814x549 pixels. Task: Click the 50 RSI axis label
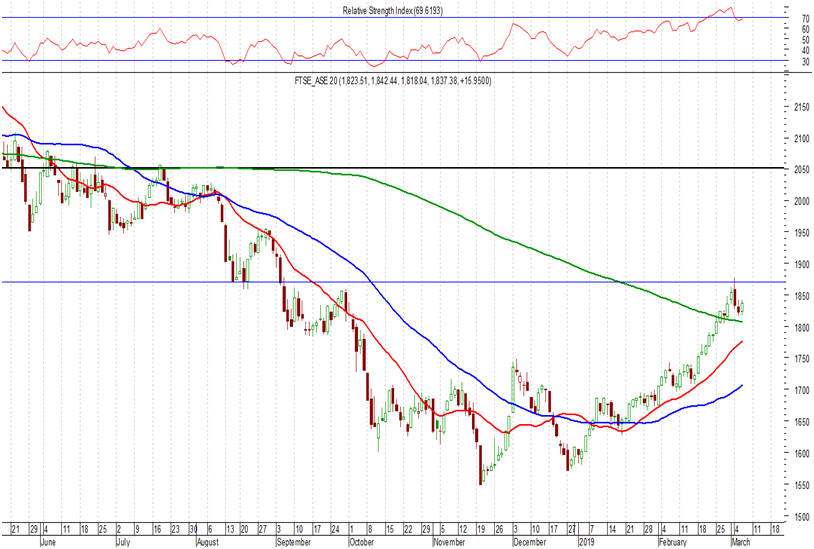pyautogui.click(x=805, y=39)
